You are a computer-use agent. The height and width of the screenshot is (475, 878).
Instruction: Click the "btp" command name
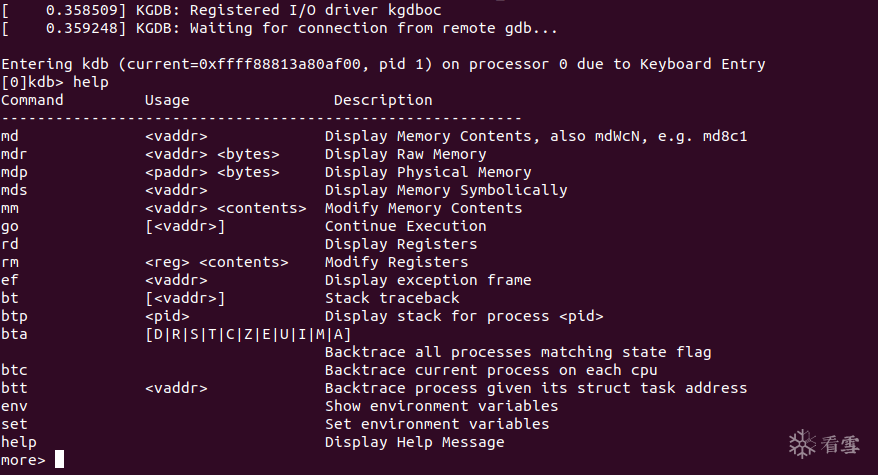click(x=14, y=316)
